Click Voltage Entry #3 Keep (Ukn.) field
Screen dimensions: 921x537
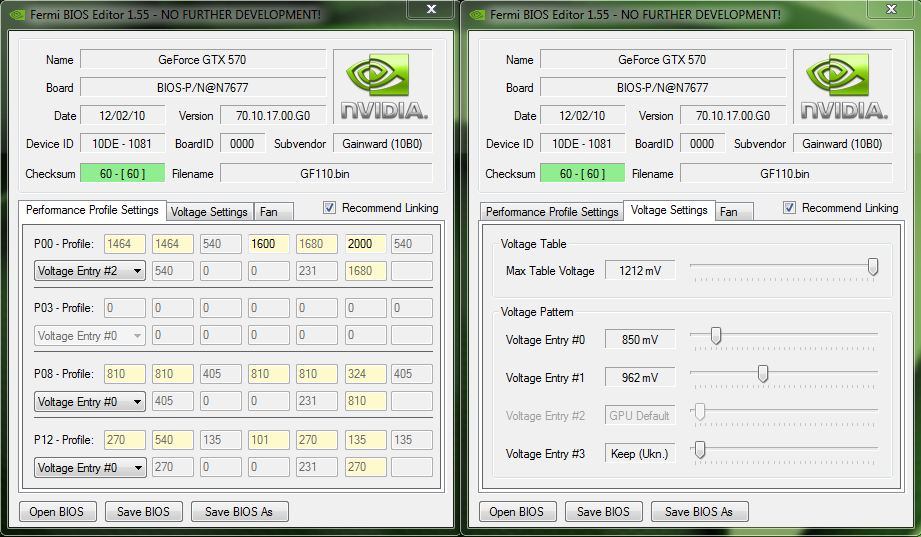[x=640, y=454]
